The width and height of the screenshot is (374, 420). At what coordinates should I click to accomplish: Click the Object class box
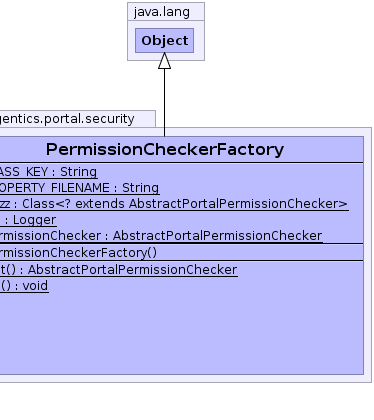click(164, 40)
